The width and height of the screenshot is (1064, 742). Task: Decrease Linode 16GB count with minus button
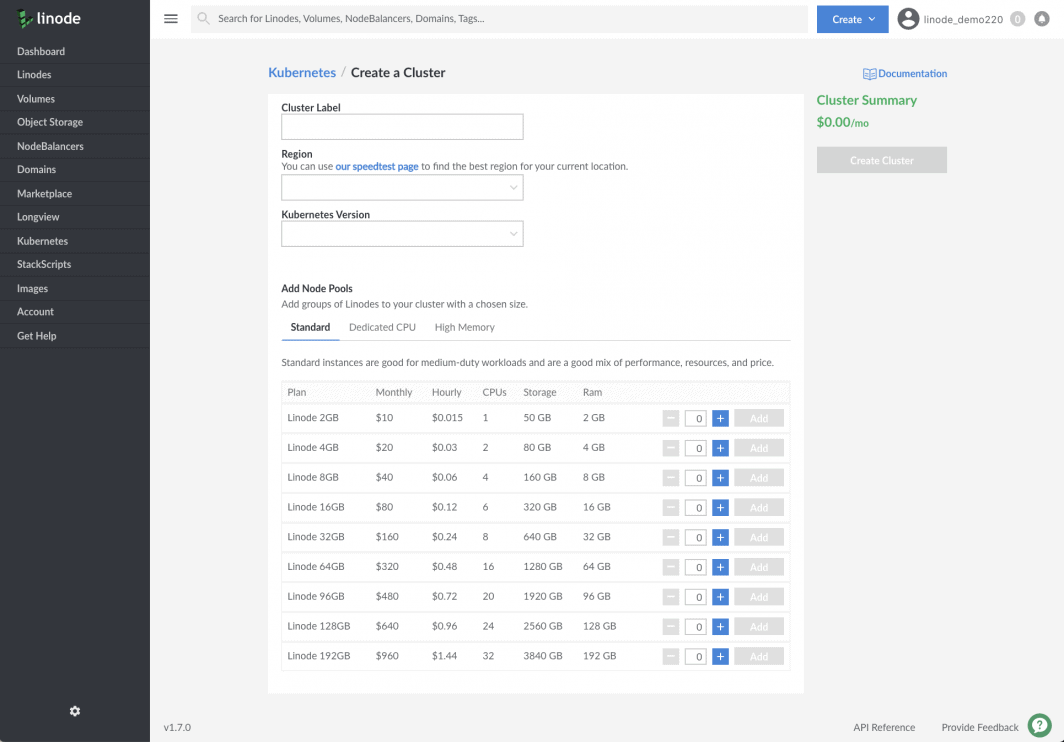tap(671, 508)
